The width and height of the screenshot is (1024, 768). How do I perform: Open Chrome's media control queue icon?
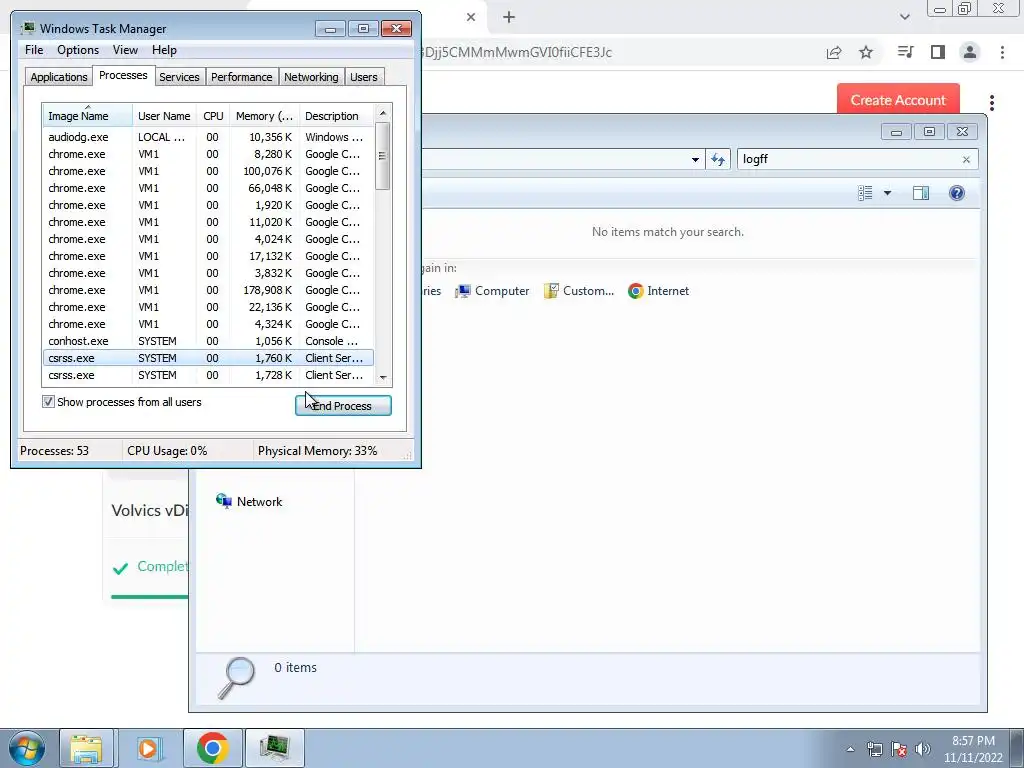point(905,52)
